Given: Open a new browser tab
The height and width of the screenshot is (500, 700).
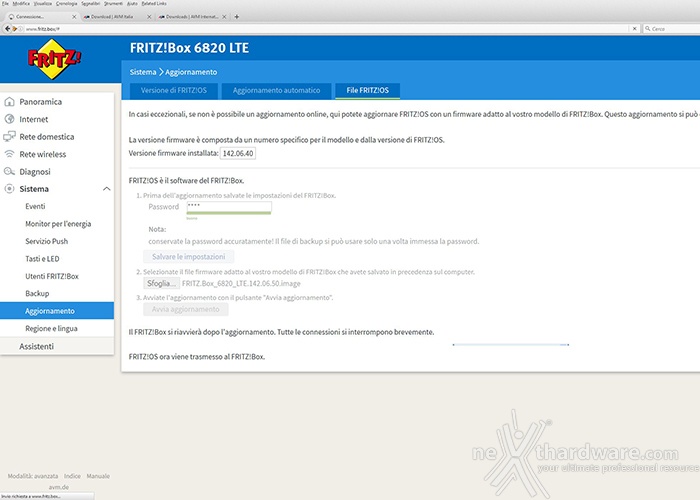Looking at the screenshot, I should (237, 17).
